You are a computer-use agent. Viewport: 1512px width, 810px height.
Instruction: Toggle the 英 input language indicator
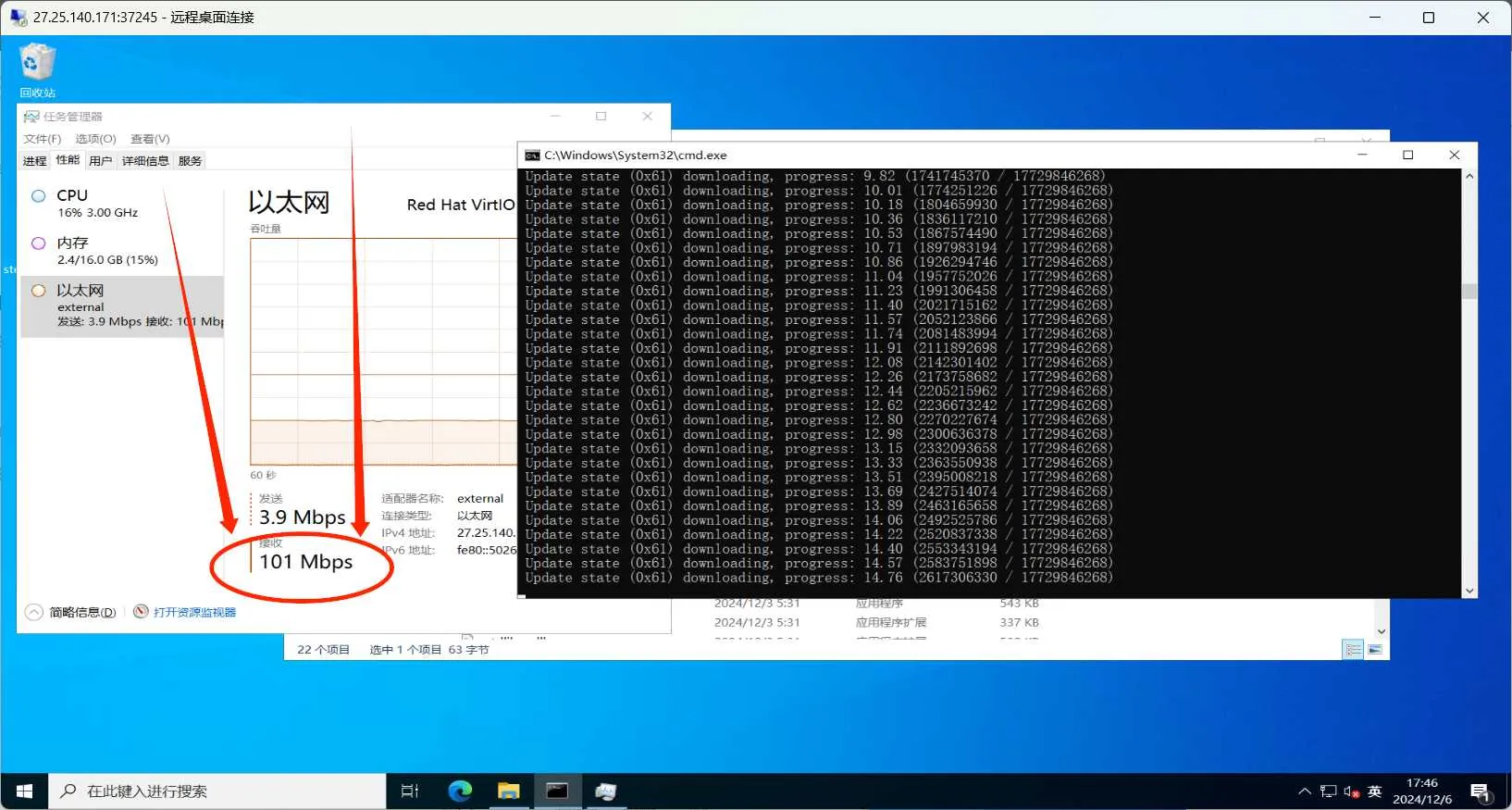1375,791
